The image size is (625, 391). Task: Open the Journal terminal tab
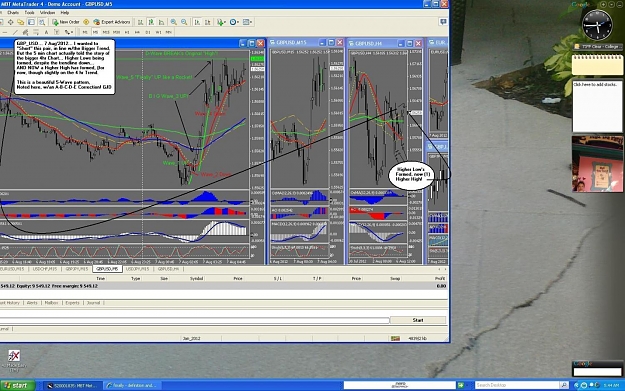click(93, 303)
